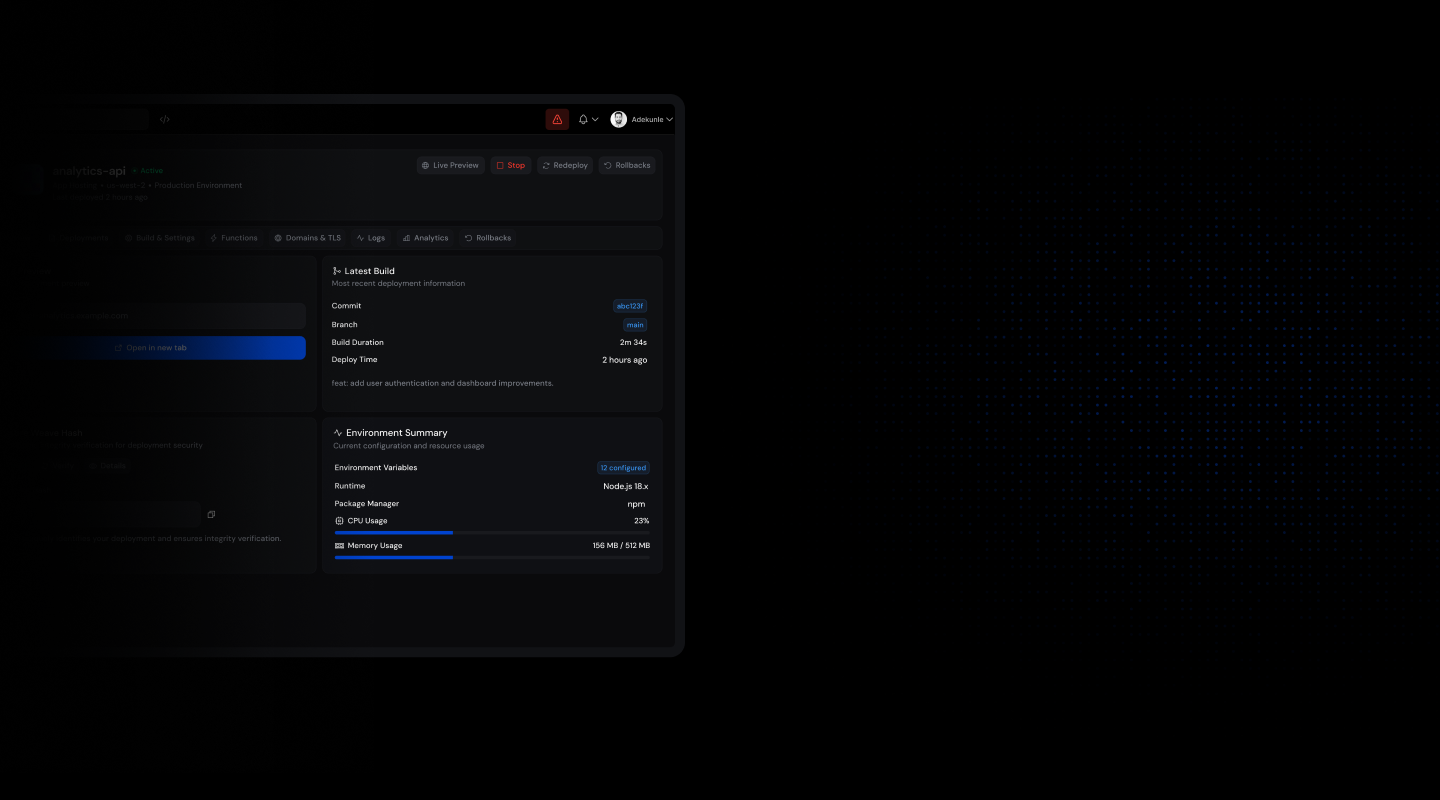
Task: Open the preview in a new tab
Action: (152, 347)
